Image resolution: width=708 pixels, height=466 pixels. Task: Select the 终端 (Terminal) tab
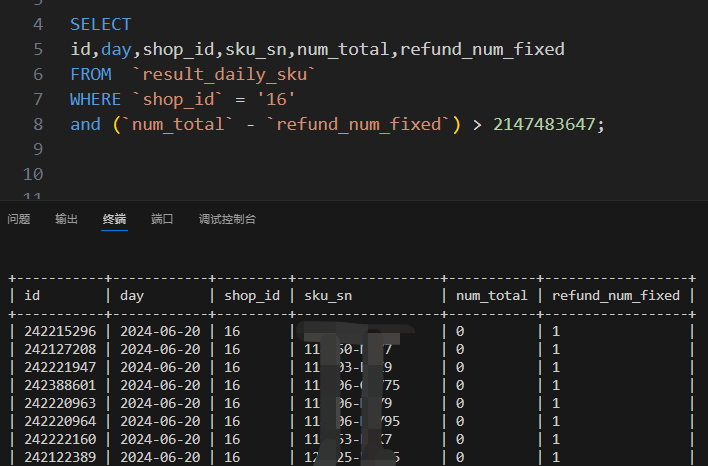[114, 219]
